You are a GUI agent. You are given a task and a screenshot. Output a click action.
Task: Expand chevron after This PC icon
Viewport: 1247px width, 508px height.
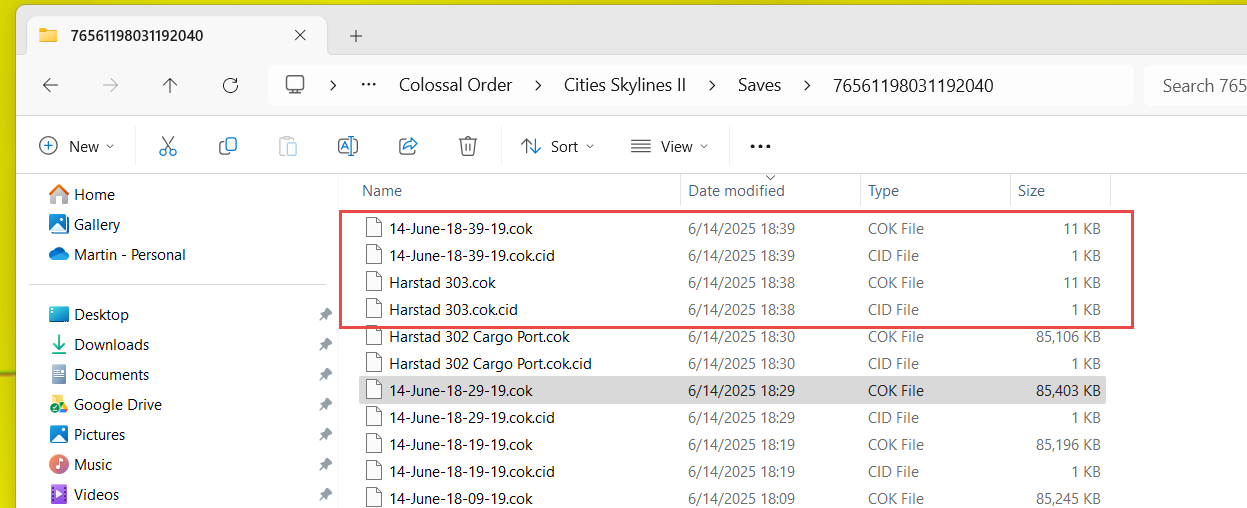(333, 85)
